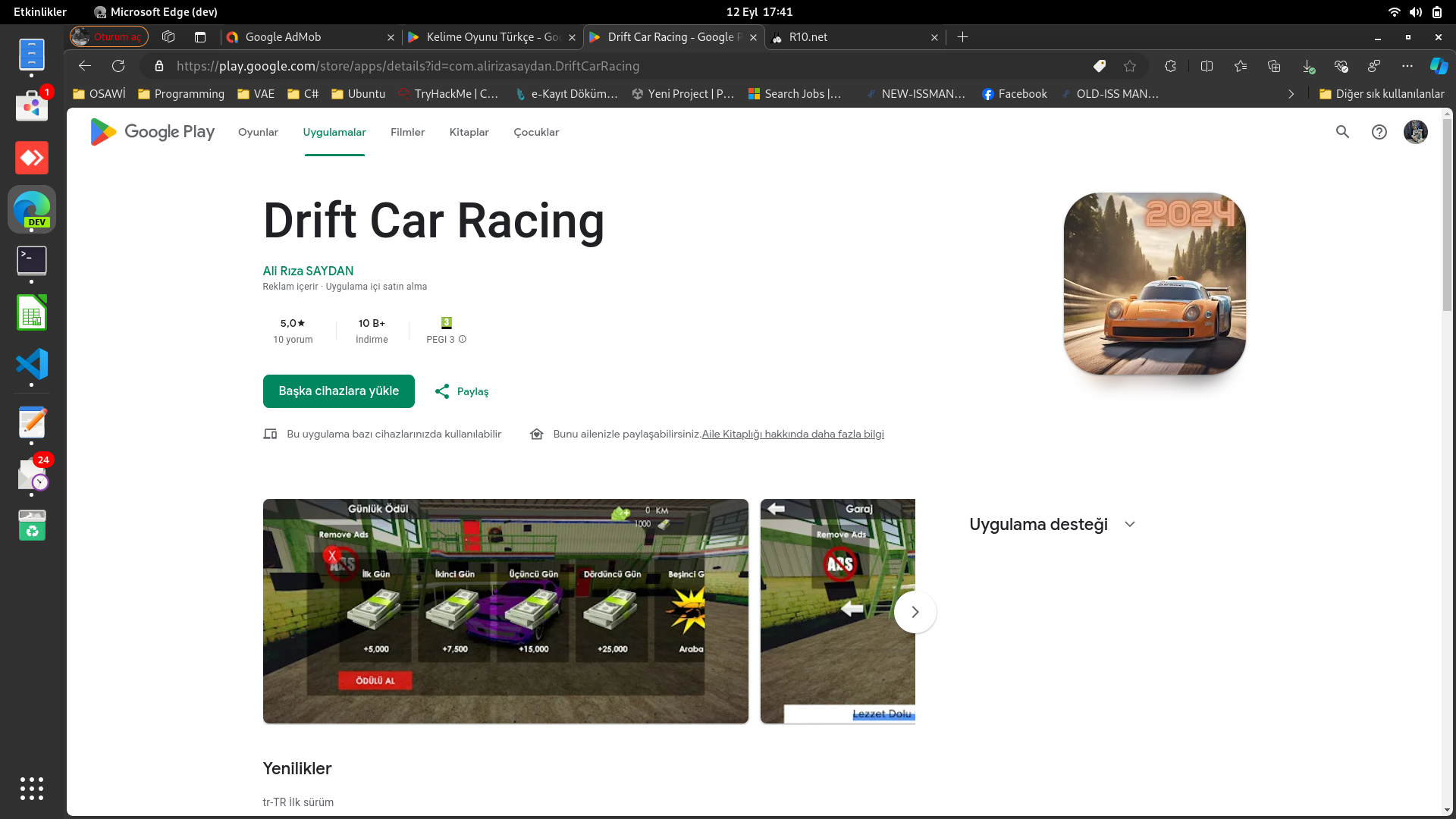Open the volume system tray icon
This screenshot has width=1456, height=819.
coord(1416,12)
